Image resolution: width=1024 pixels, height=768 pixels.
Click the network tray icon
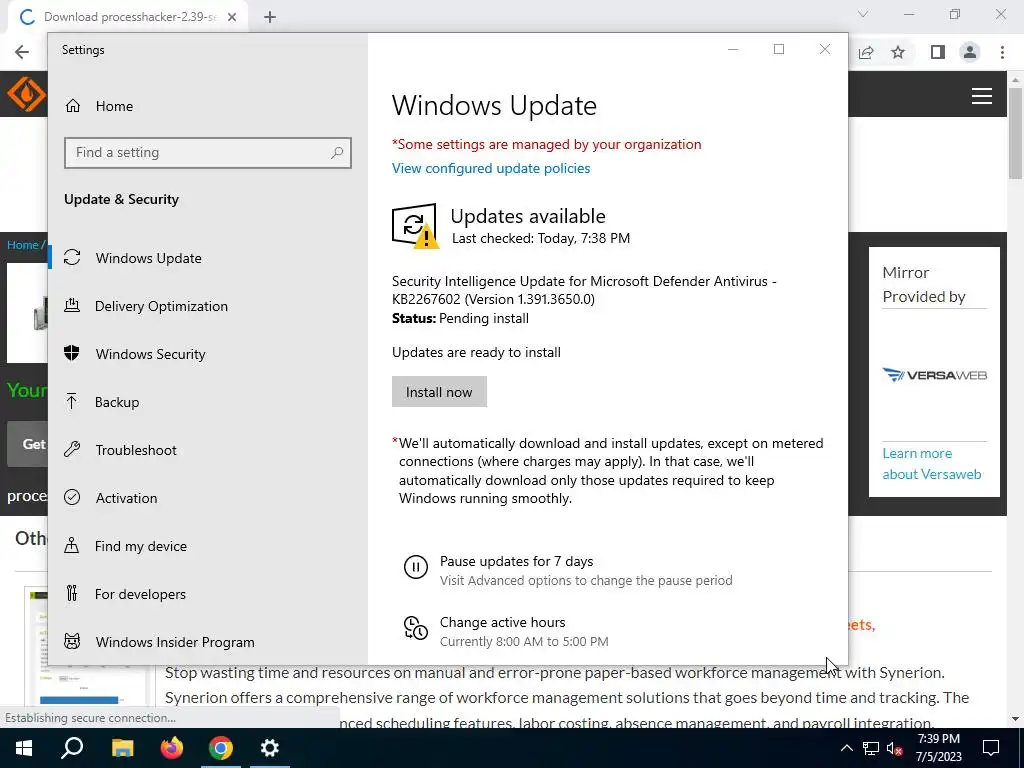click(x=871, y=748)
